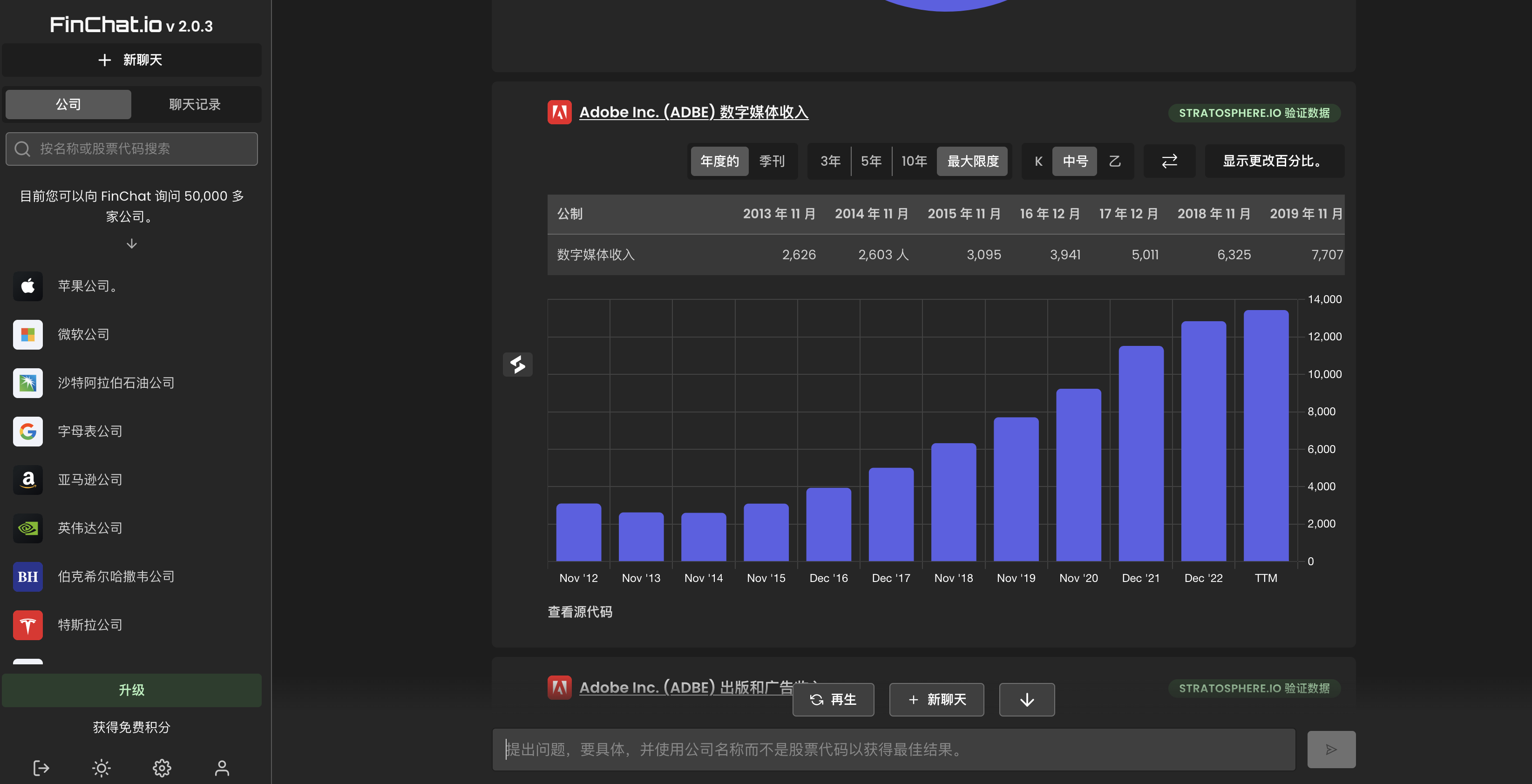Click the Saudi Aramco logo icon
Screen dimensions: 1532x784
coord(28,383)
